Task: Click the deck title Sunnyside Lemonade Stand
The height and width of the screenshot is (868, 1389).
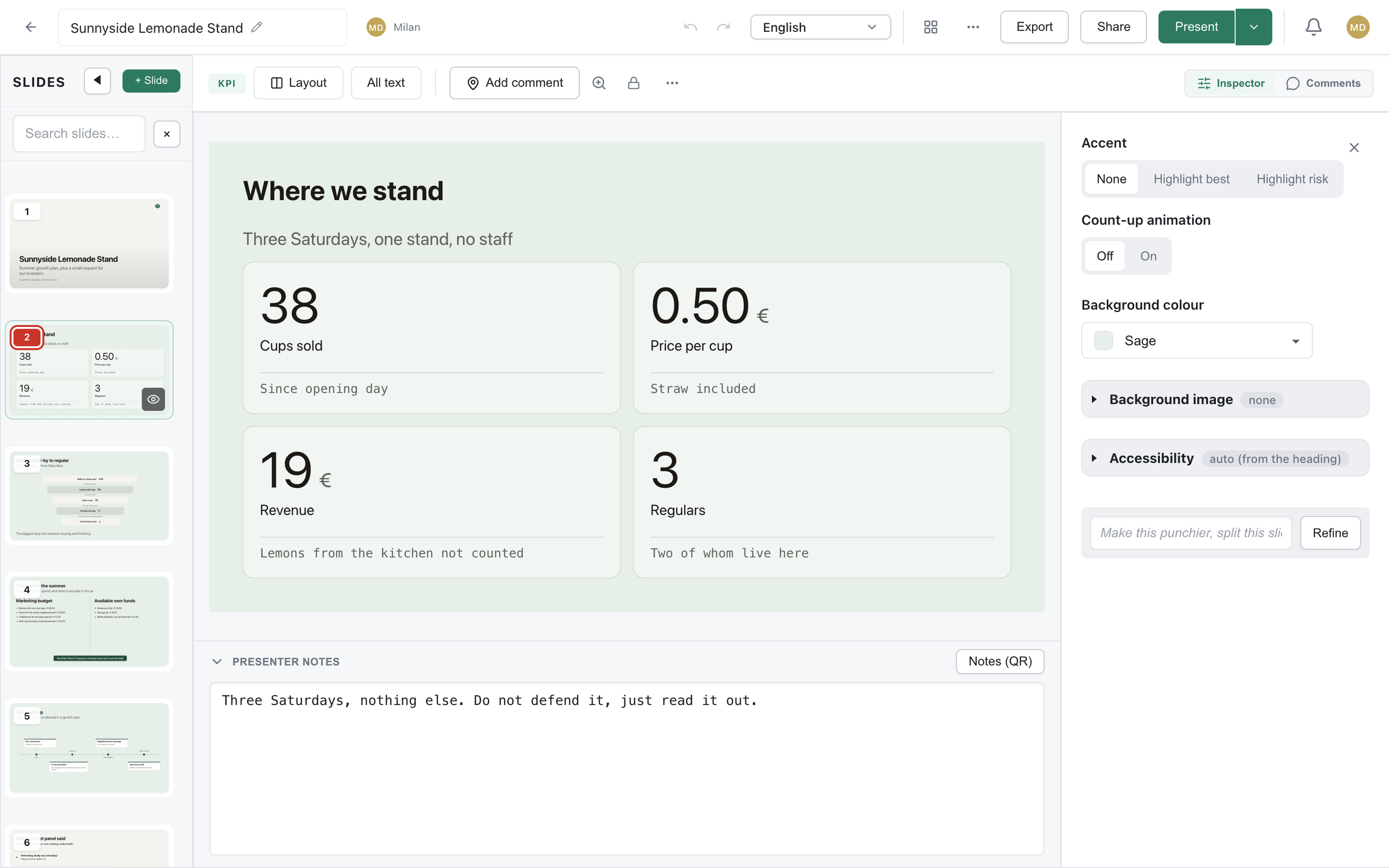Action: [x=156, y=28]
